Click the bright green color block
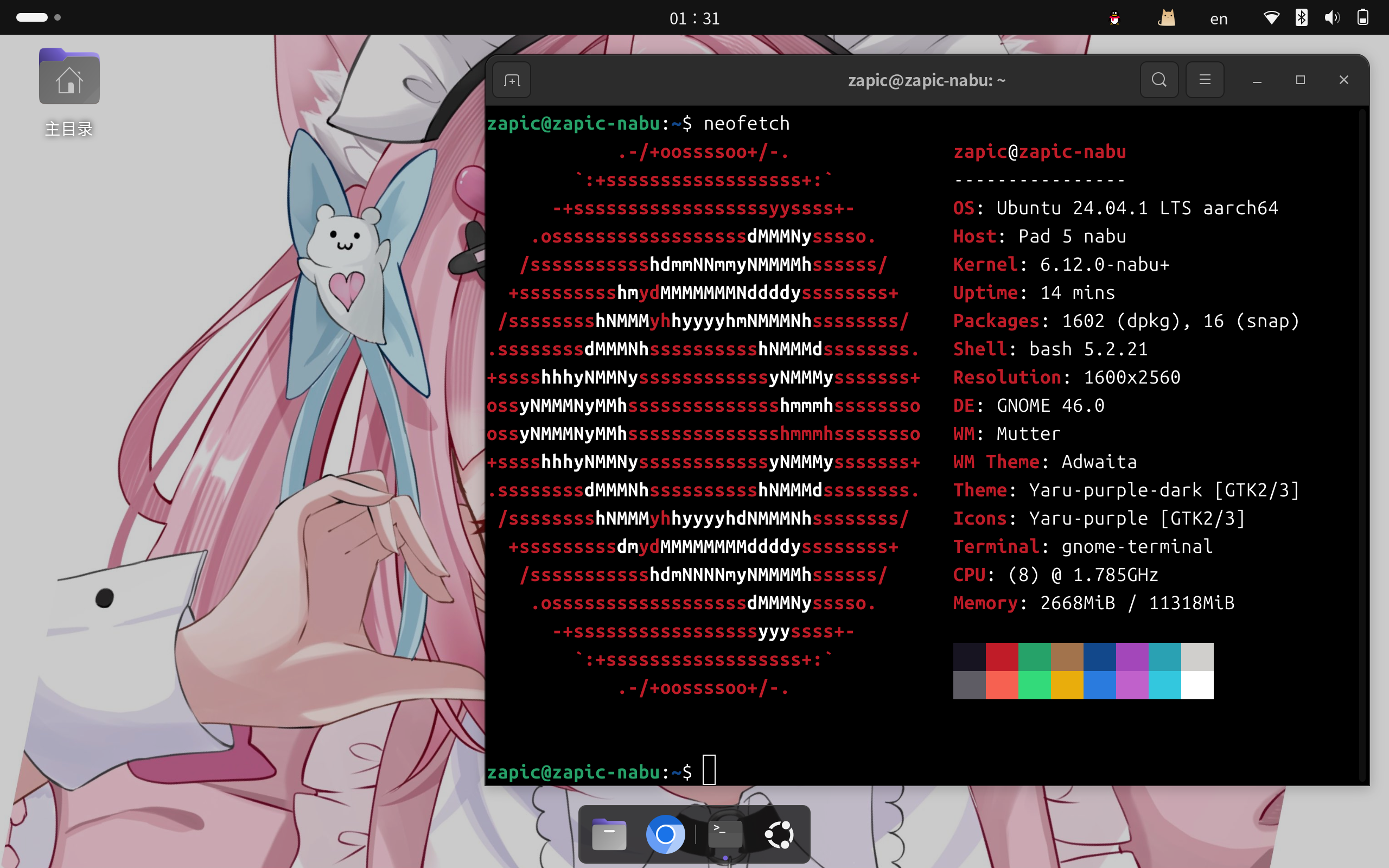 point(1034,685)
